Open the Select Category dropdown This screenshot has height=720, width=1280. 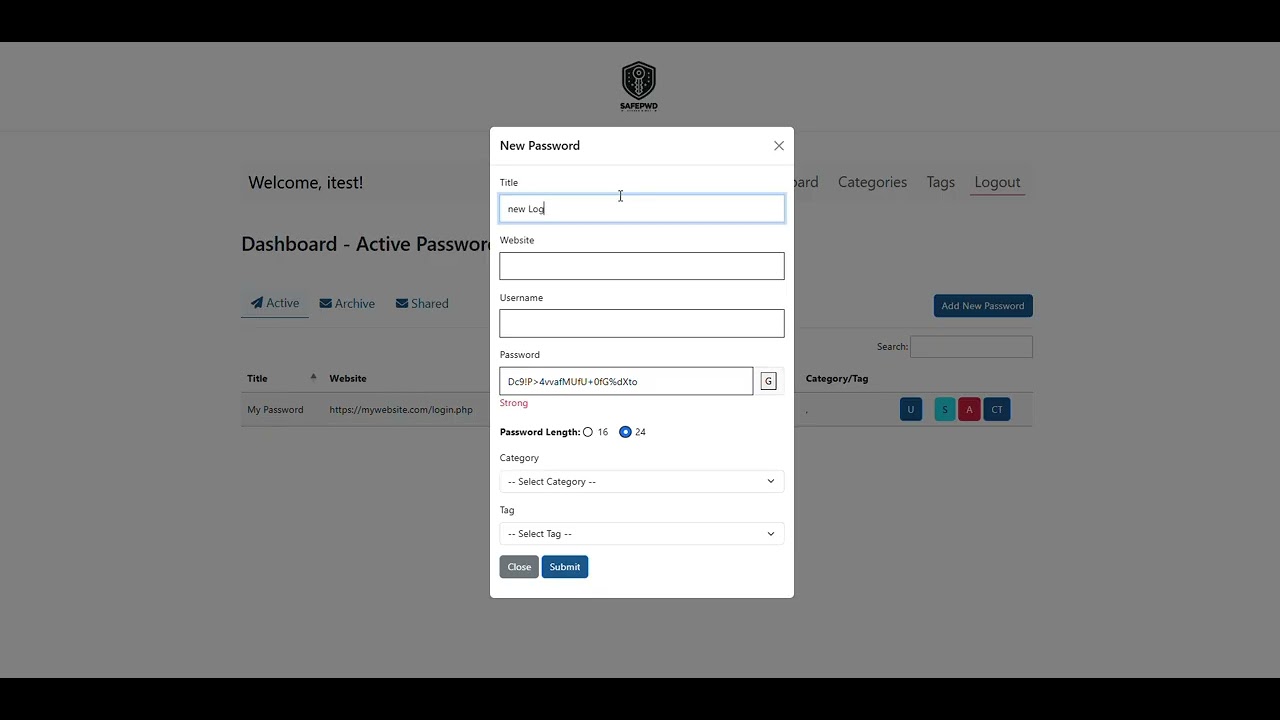(x=641, y=481)
